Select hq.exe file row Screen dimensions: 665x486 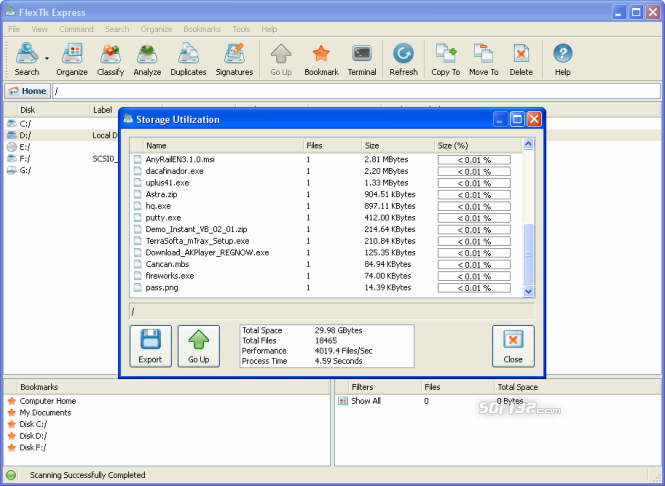(x=326, y=206)
